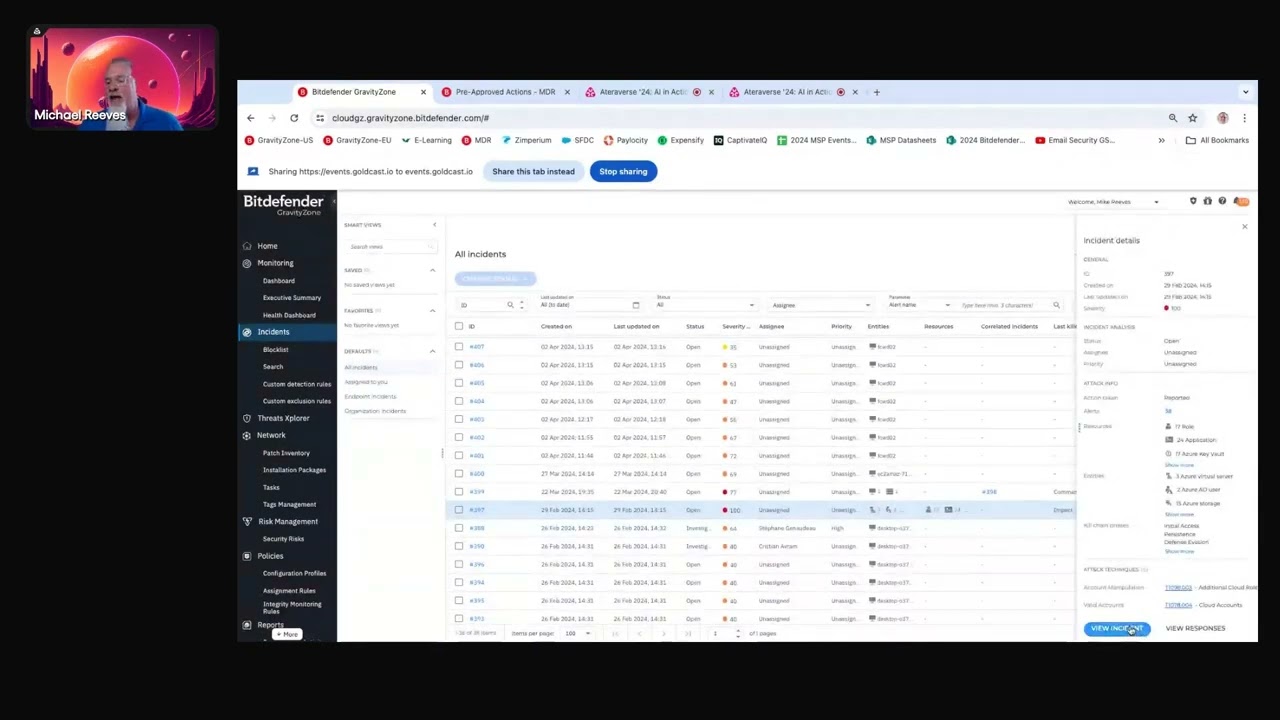Open incident #407 link
This screenshot has height=720, width=1280.
coord(477,347)
